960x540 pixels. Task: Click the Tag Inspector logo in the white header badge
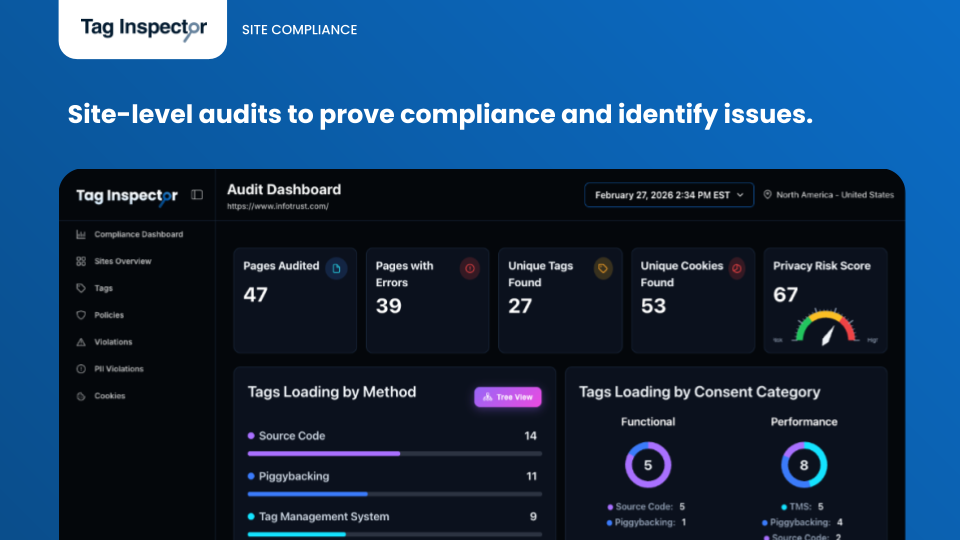(144, 28)
